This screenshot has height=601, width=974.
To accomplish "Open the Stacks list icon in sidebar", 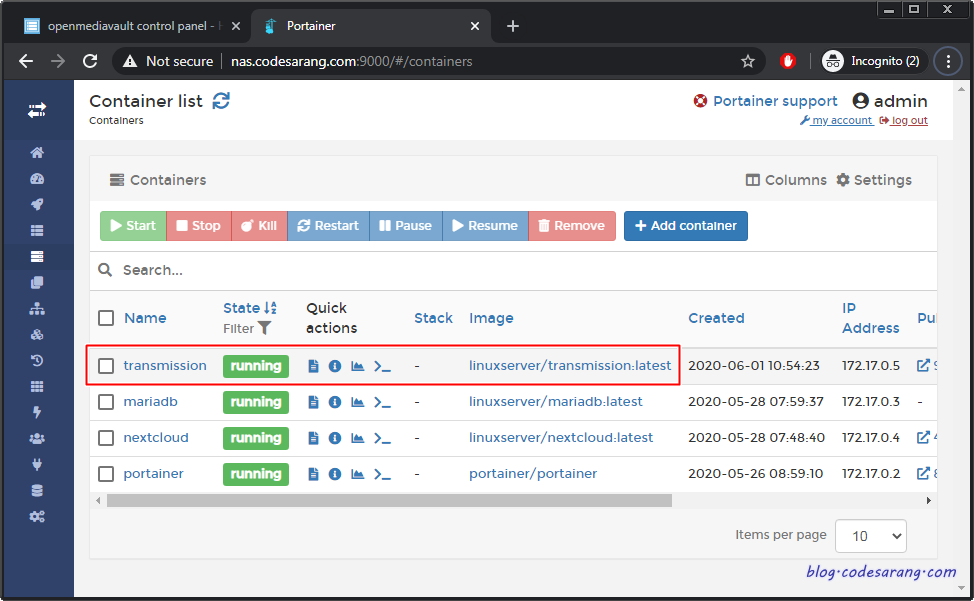I will click(x=37, y=231).
